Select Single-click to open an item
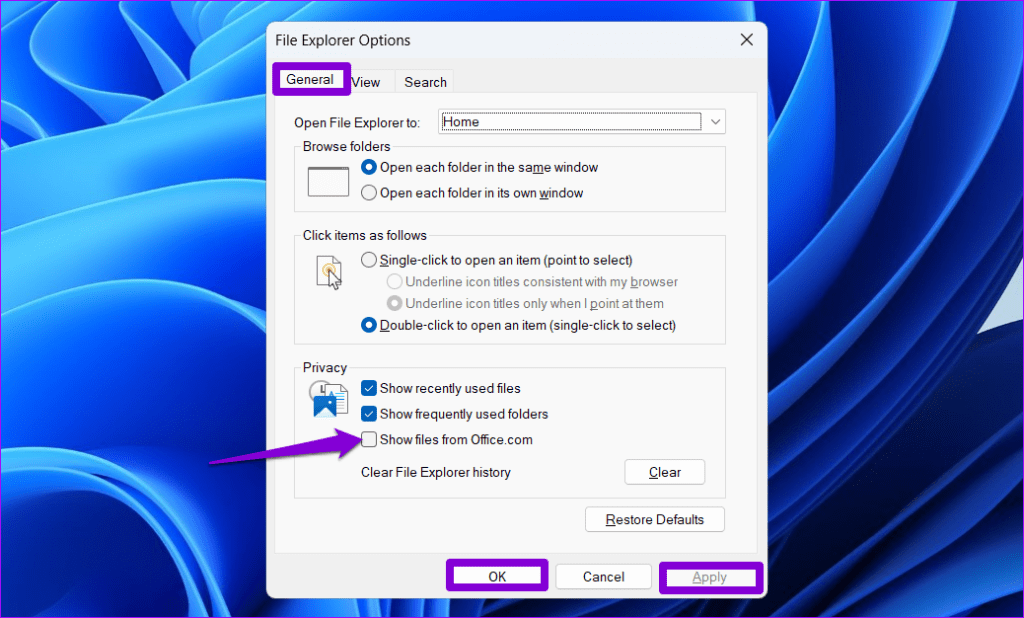The image size is (1024, 618). click(x=369, y=259)
